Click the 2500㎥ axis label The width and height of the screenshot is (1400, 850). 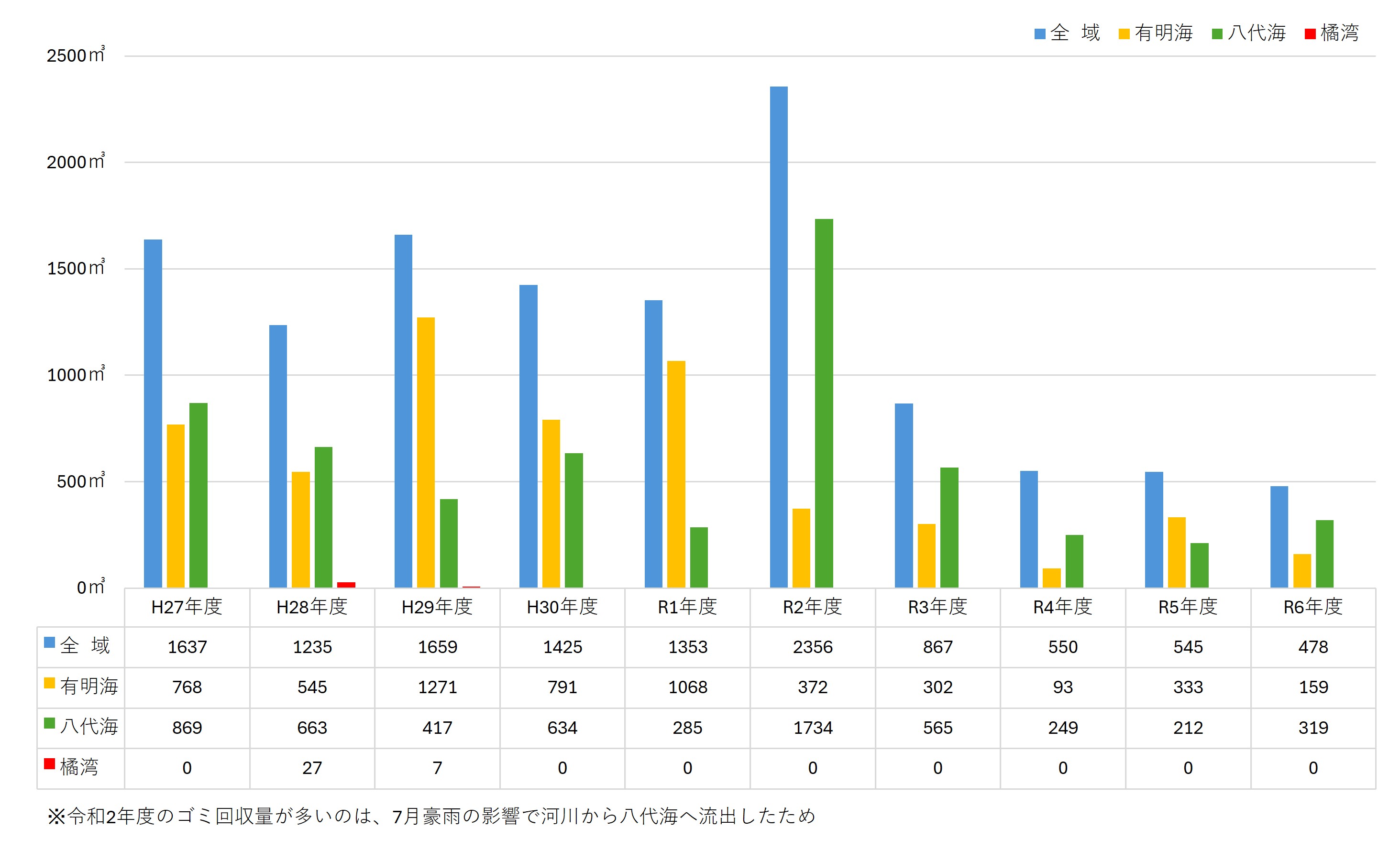tap(76, 55)
